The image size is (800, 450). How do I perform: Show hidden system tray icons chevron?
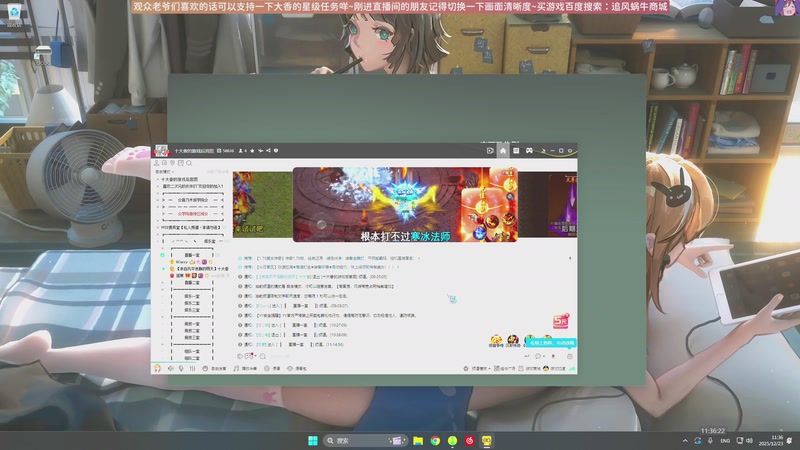click(685, 441)
